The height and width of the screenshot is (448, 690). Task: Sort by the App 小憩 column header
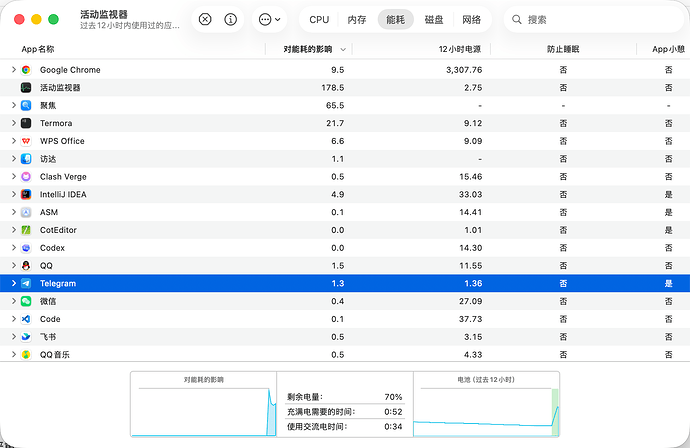[668, 49]
